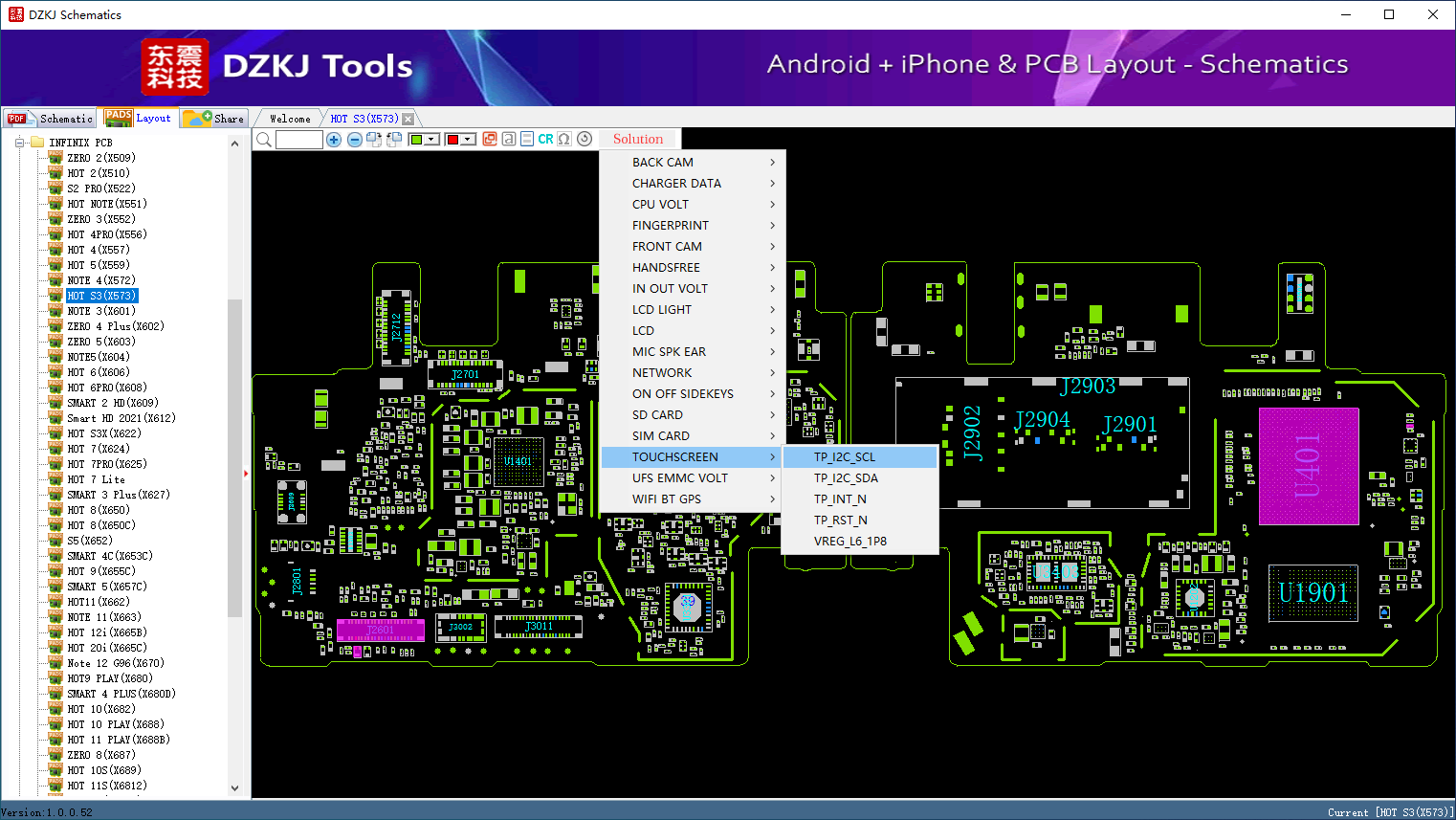
Task: Collapse the INFINIX PCB tree node
Action: click(20, 143)
